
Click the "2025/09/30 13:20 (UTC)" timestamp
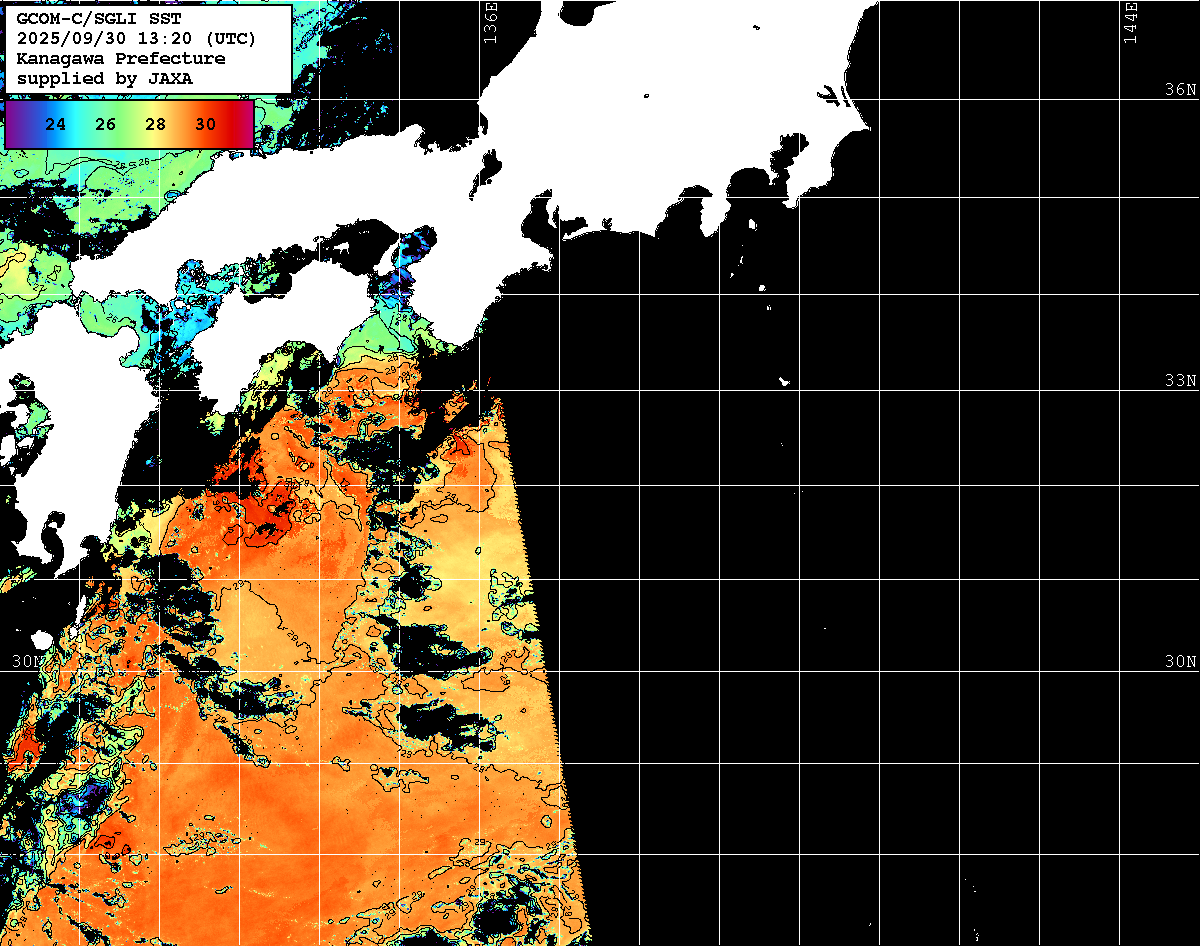coord(135,39)
